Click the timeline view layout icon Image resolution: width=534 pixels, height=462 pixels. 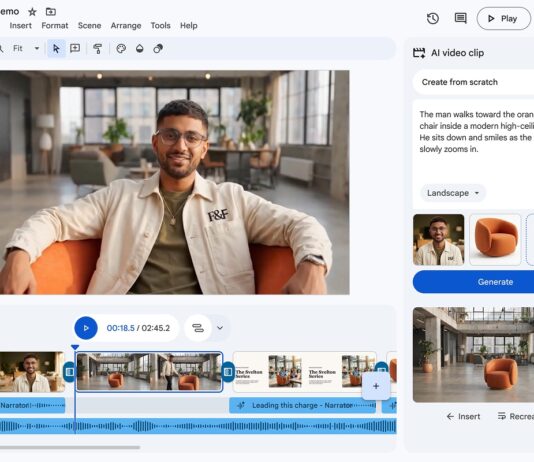pos(198,328)
